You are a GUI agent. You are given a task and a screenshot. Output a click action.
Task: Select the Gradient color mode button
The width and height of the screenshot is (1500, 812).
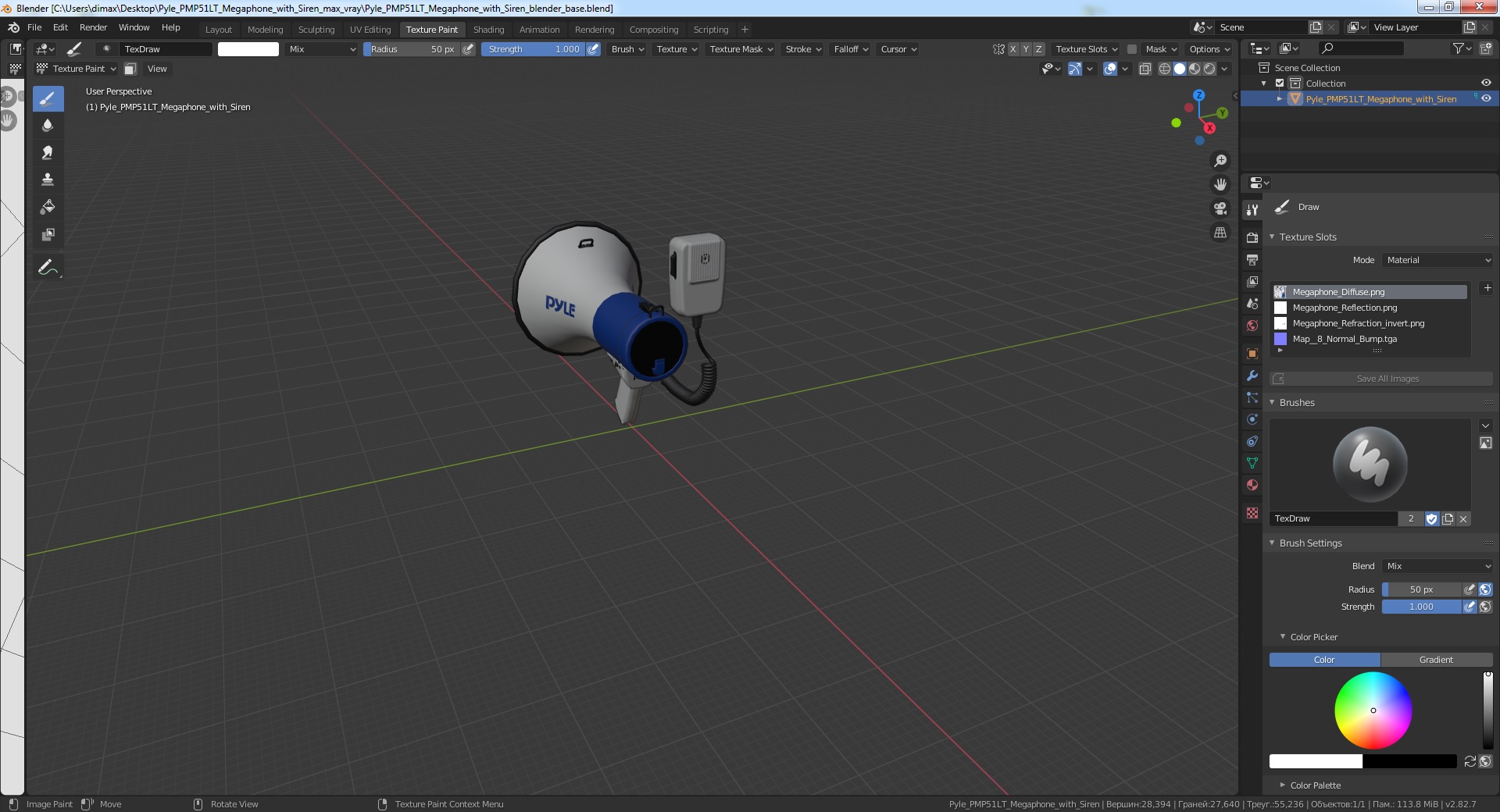pyautogui.click(x=1437, y=660)
